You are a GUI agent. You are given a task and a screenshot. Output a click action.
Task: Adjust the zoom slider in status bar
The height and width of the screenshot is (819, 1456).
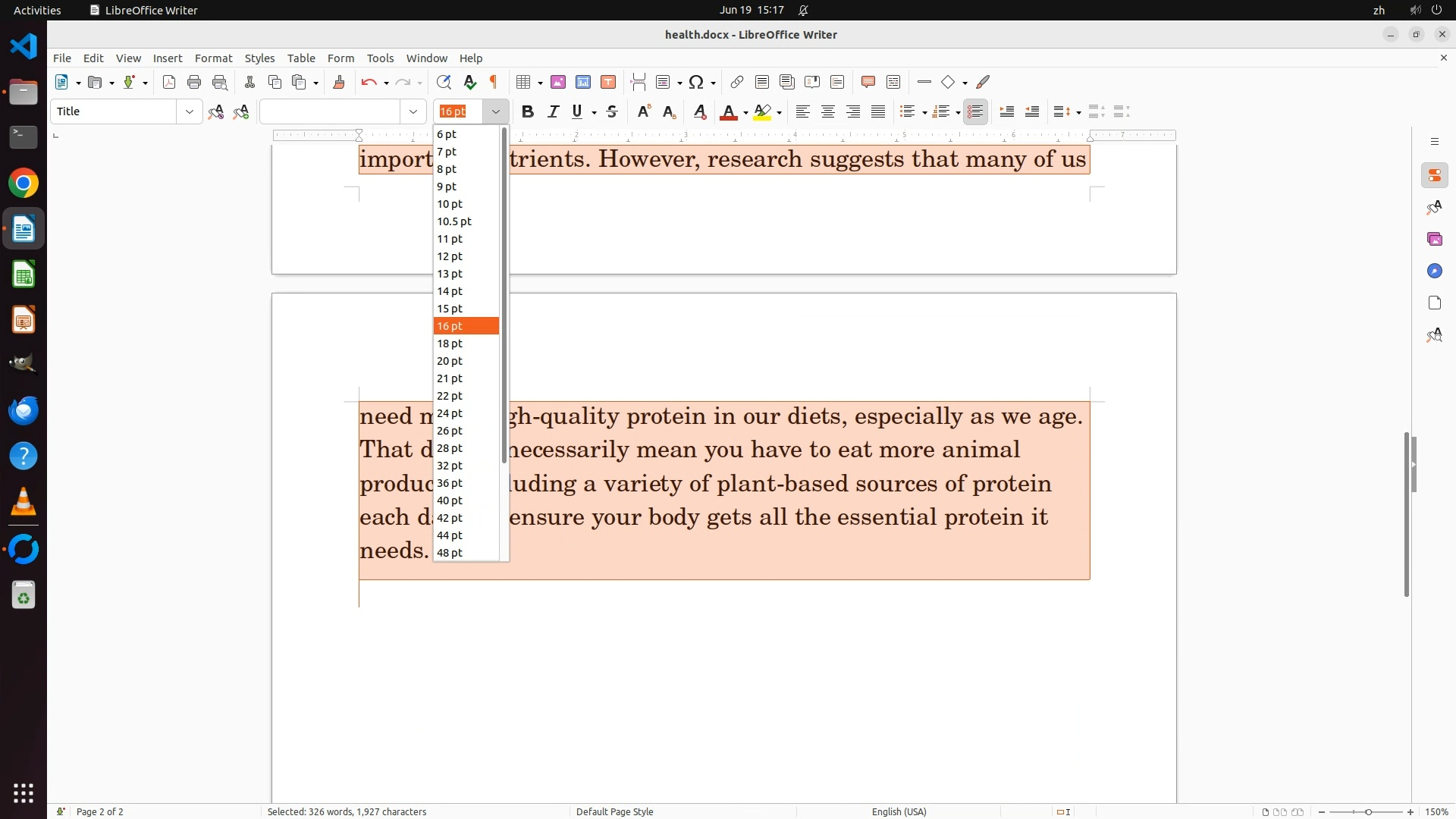pyautogui.click(x=1368, y=812)
